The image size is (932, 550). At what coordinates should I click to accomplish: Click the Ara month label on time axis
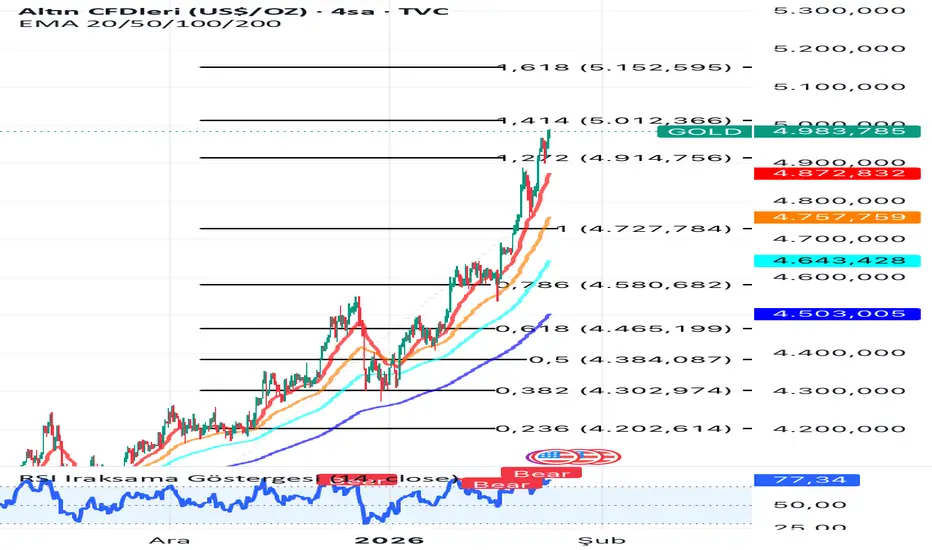(169, 540)
